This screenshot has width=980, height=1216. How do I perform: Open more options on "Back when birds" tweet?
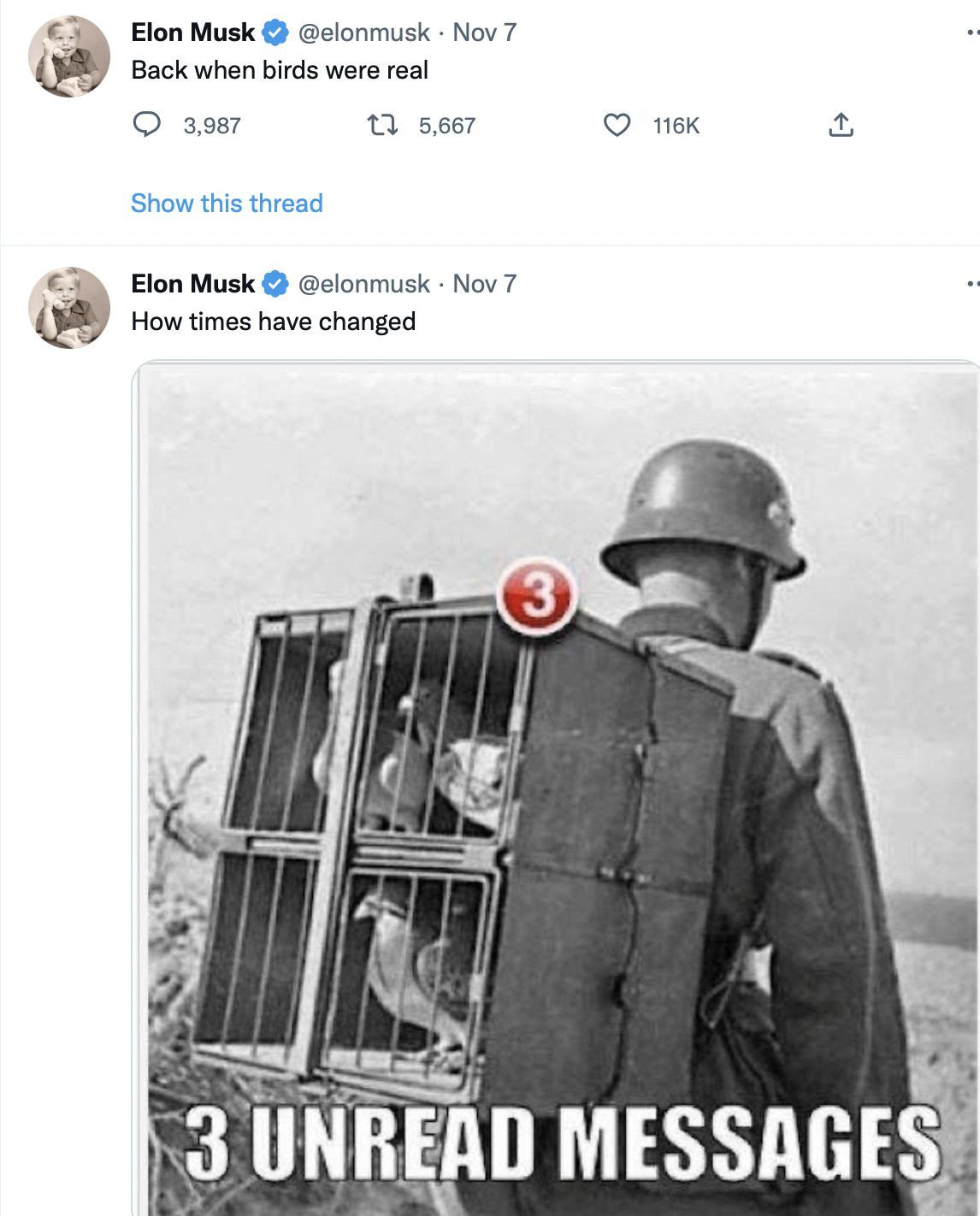[971, 32]
